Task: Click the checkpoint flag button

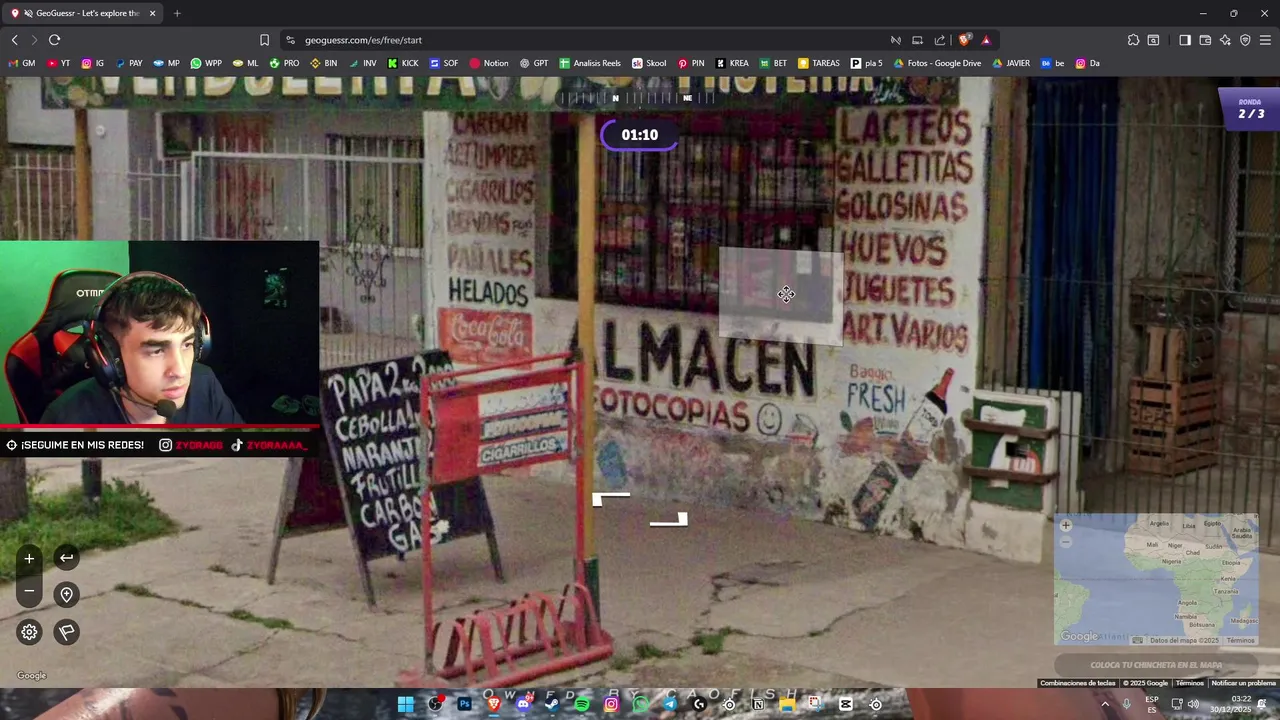Action: [x=66, y=632]
